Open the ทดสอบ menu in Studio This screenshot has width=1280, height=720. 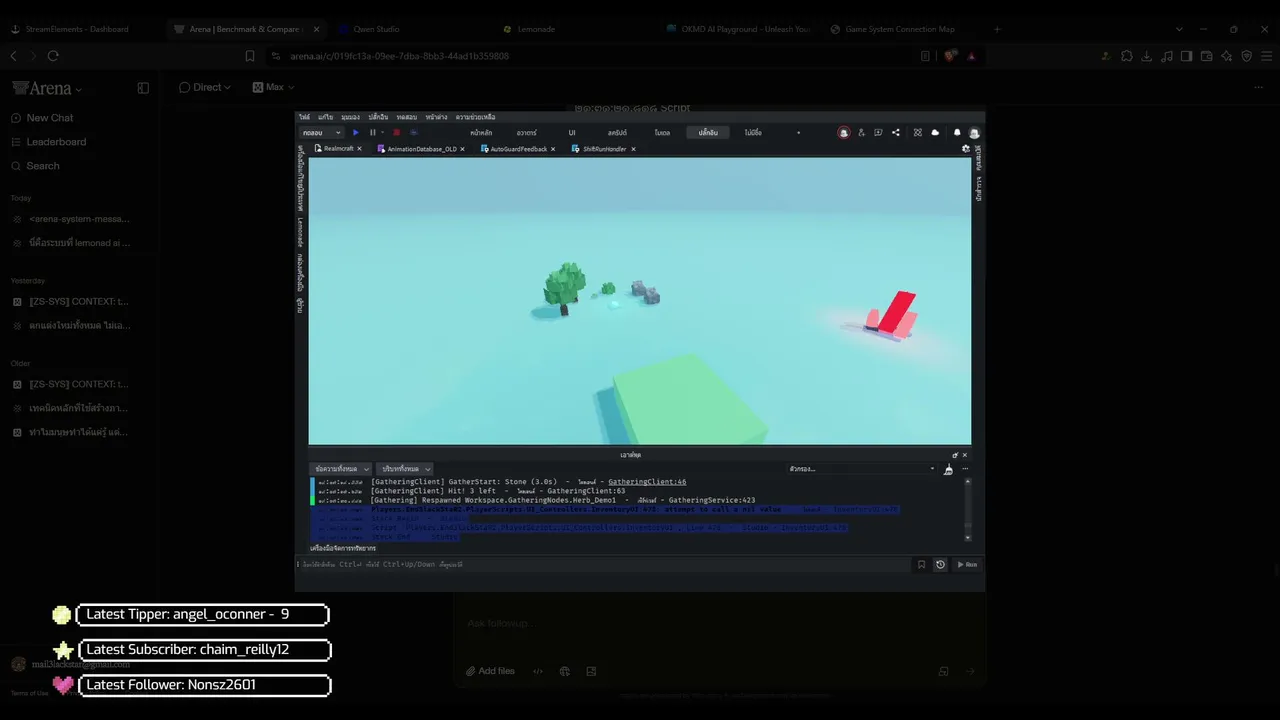[x=406, y=117]
